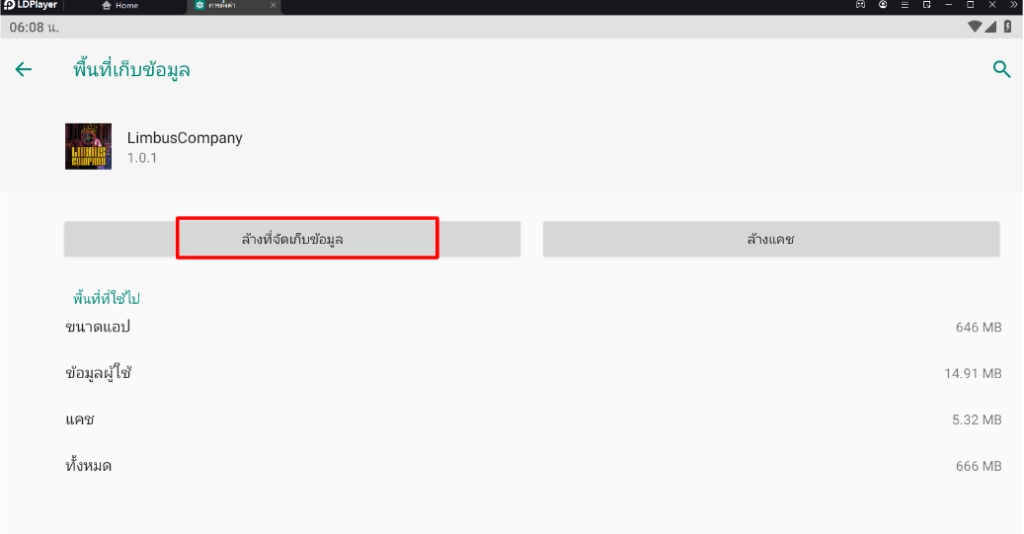
Task: Click the 14.91 MB user data value
Action: pos(973,373)
